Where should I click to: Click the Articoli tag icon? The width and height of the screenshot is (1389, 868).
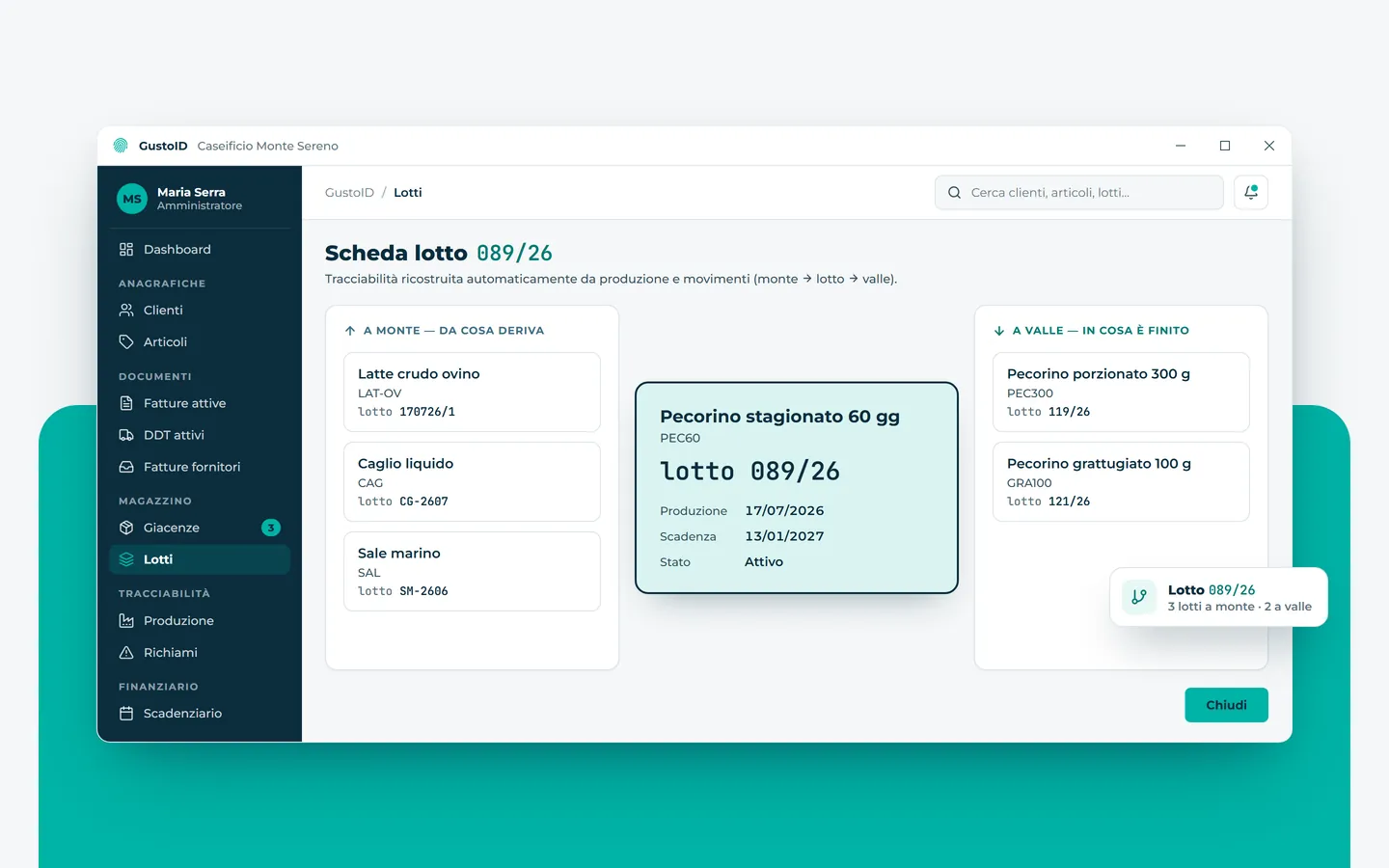[x=126, y=341]
